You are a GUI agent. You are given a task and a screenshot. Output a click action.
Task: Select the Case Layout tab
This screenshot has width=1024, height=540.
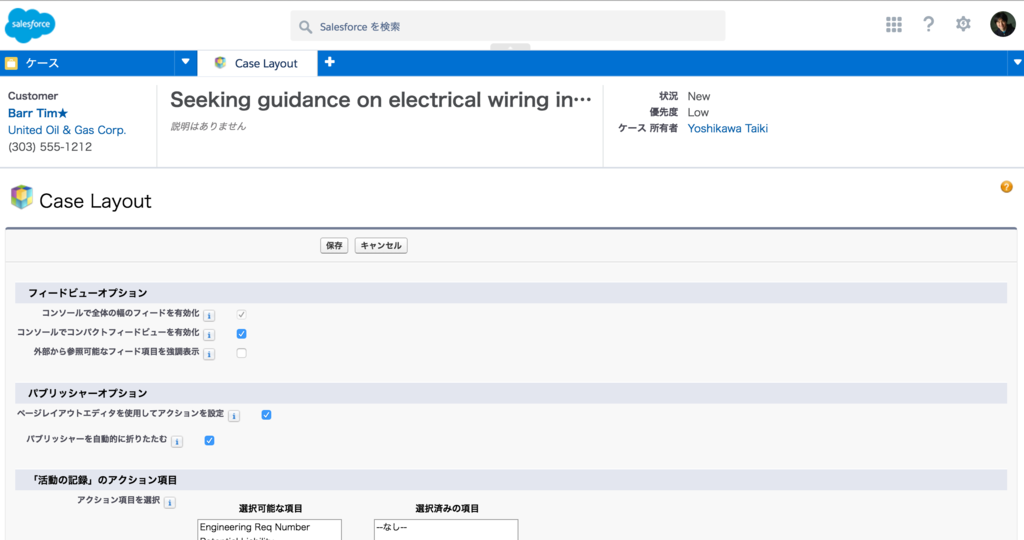[x=257, y=63]
